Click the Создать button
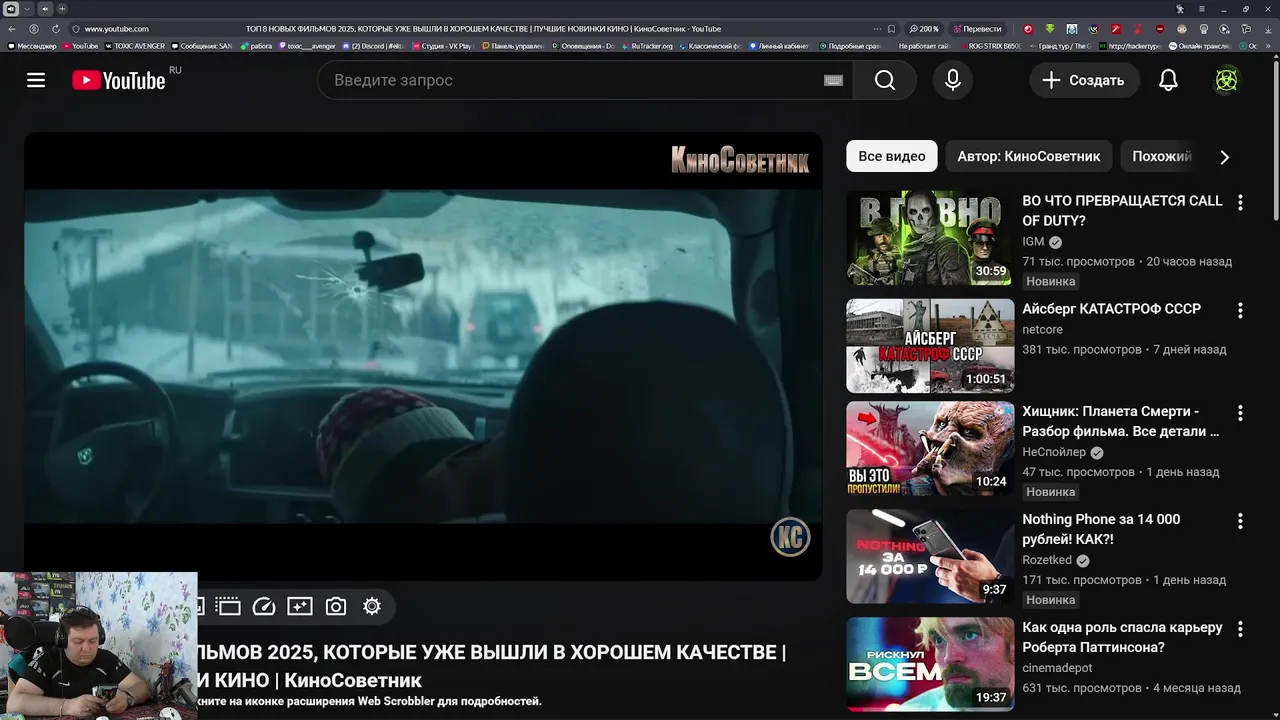This screenshot has height=720, width=1280. 1084,80
